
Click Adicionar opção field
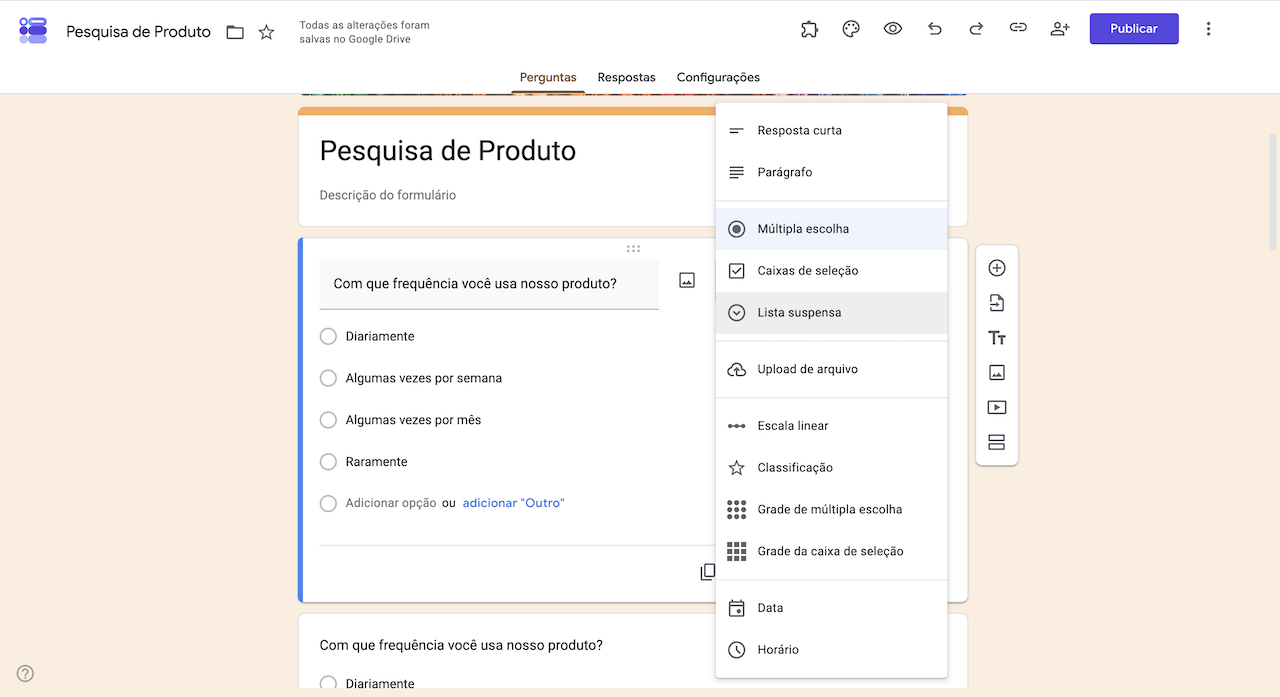pyautogui.click(x=391, y=503)
